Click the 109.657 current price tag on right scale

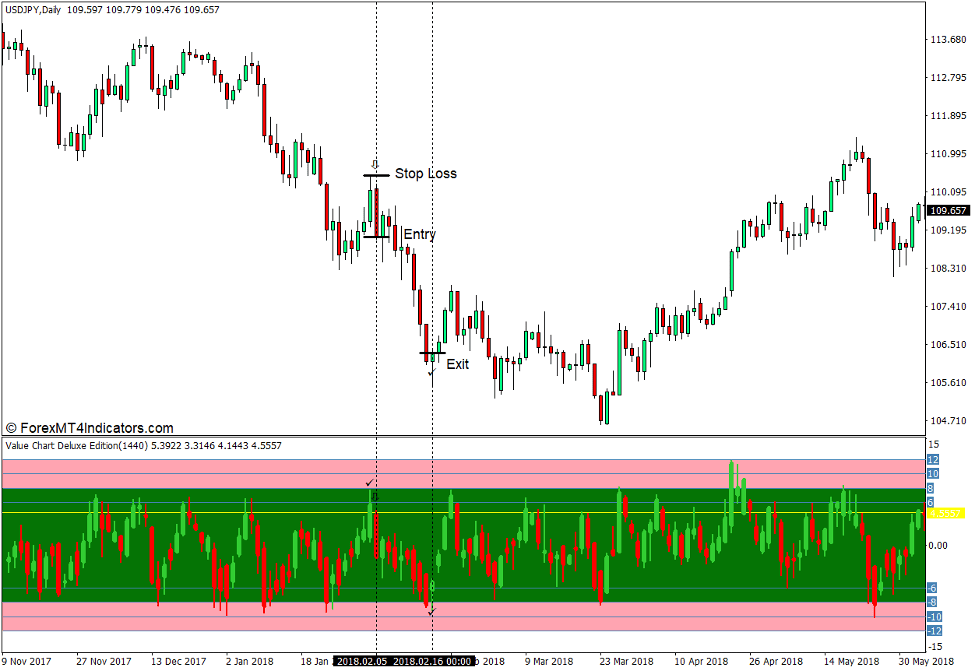[x=947, y=211]
